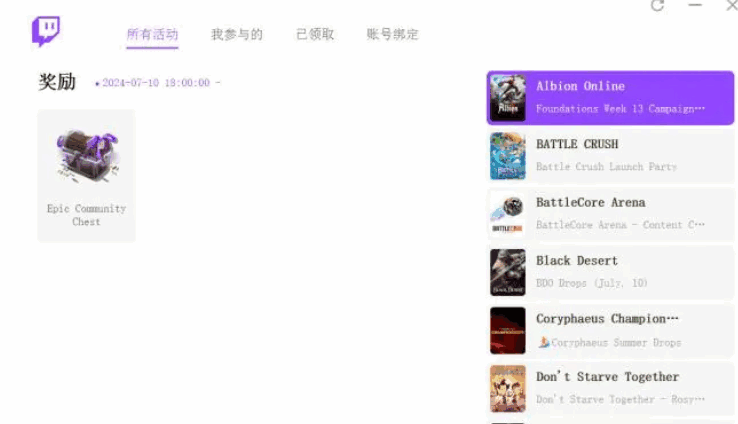The width and height of the screenshot is (738, 424).
Task: Click BattleCore Arena - Content subtitle
Action: coord(620,225)
